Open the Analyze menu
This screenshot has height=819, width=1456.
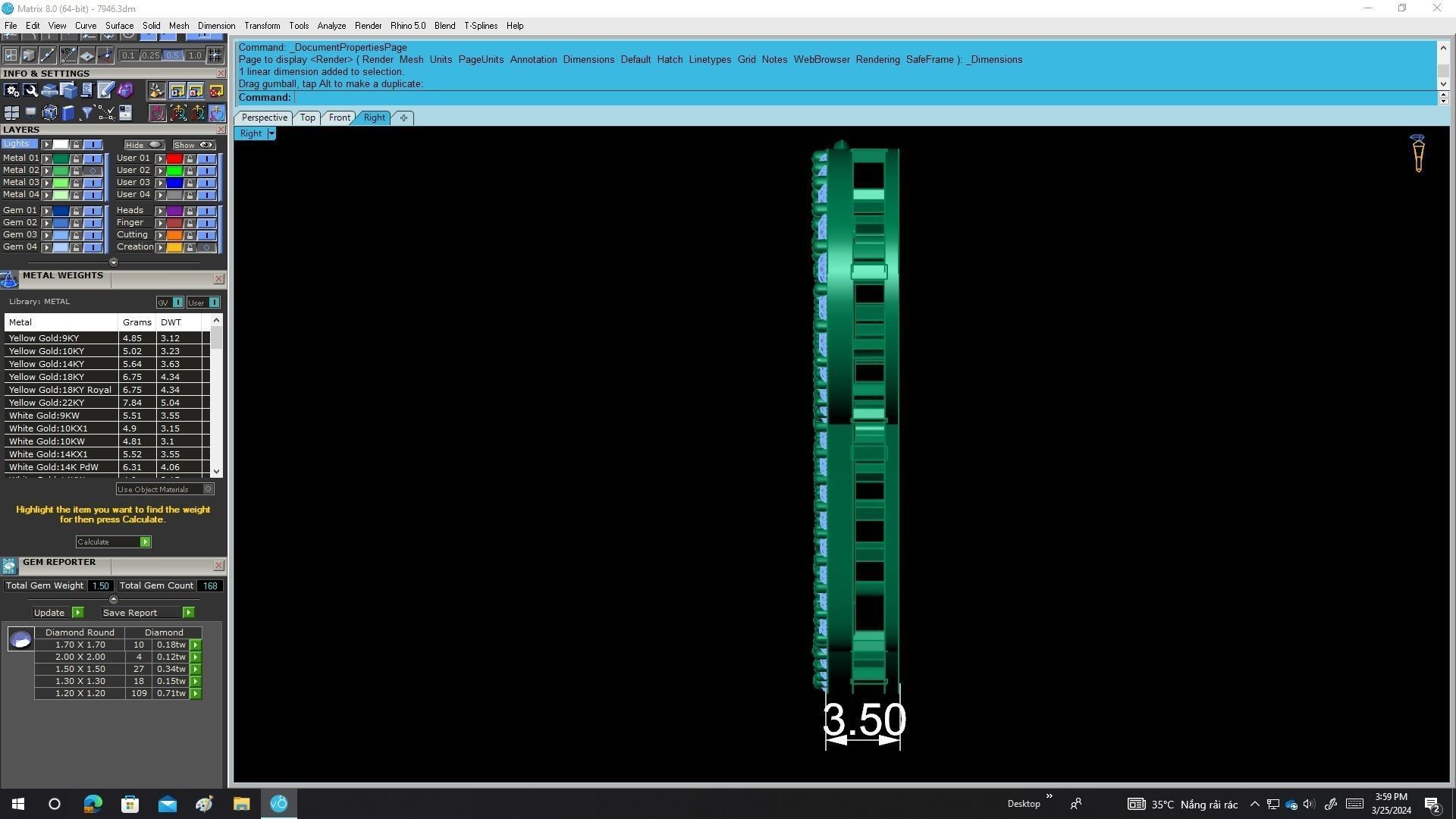click(x=331, y=26)
